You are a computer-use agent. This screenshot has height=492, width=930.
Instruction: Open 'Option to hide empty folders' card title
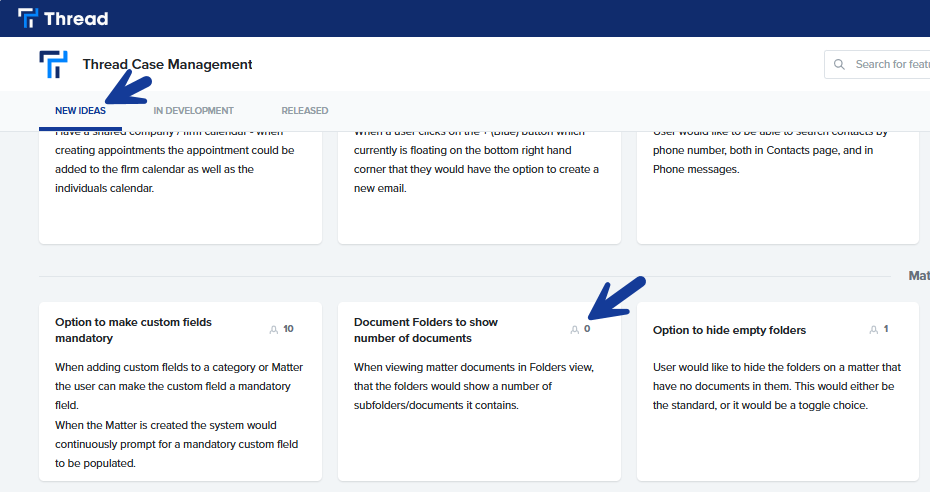730,330
